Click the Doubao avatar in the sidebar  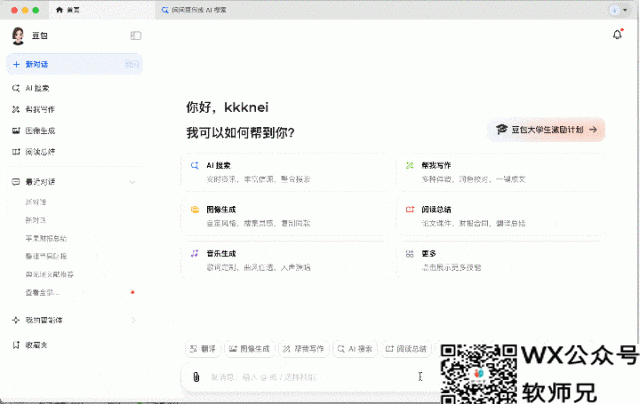pos(18,36)
